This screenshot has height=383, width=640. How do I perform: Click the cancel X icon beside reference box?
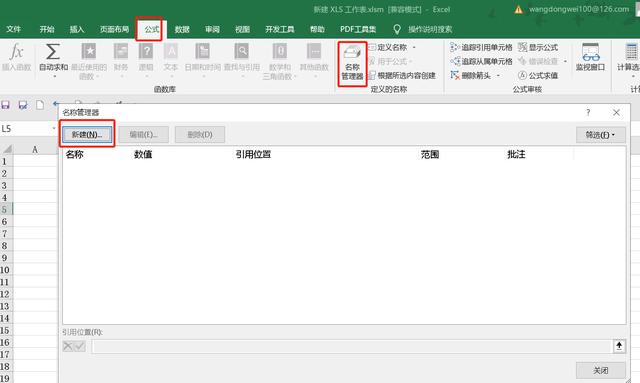pyautogui.click(x=68, y=346)
